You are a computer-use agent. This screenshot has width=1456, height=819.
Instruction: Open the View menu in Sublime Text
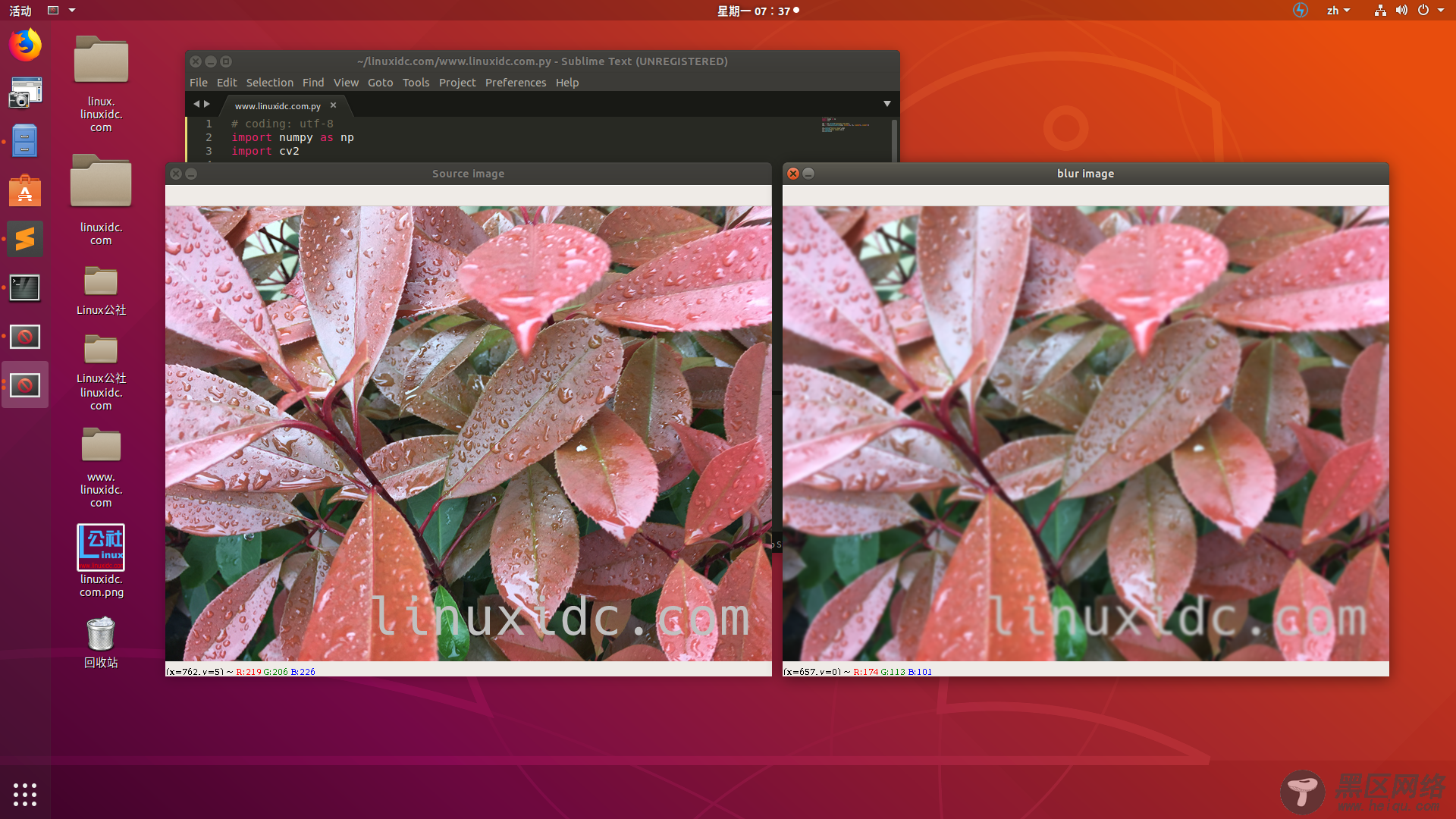tap(346, 83)
